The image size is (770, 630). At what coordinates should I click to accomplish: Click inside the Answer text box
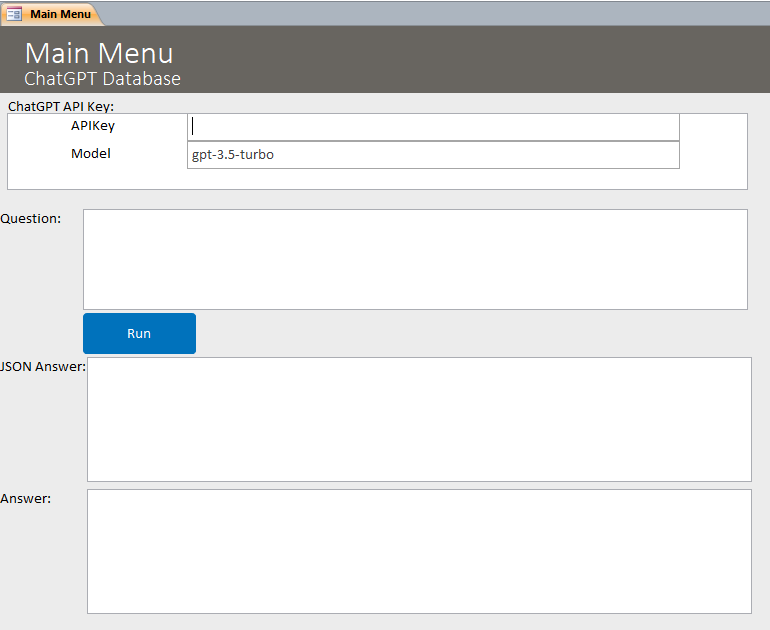[419, 551]
